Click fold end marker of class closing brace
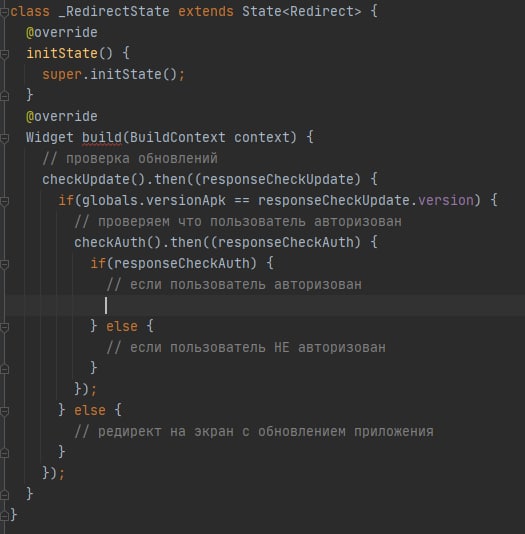This screenshot has width=525, height=534. [x=4, y=515]
